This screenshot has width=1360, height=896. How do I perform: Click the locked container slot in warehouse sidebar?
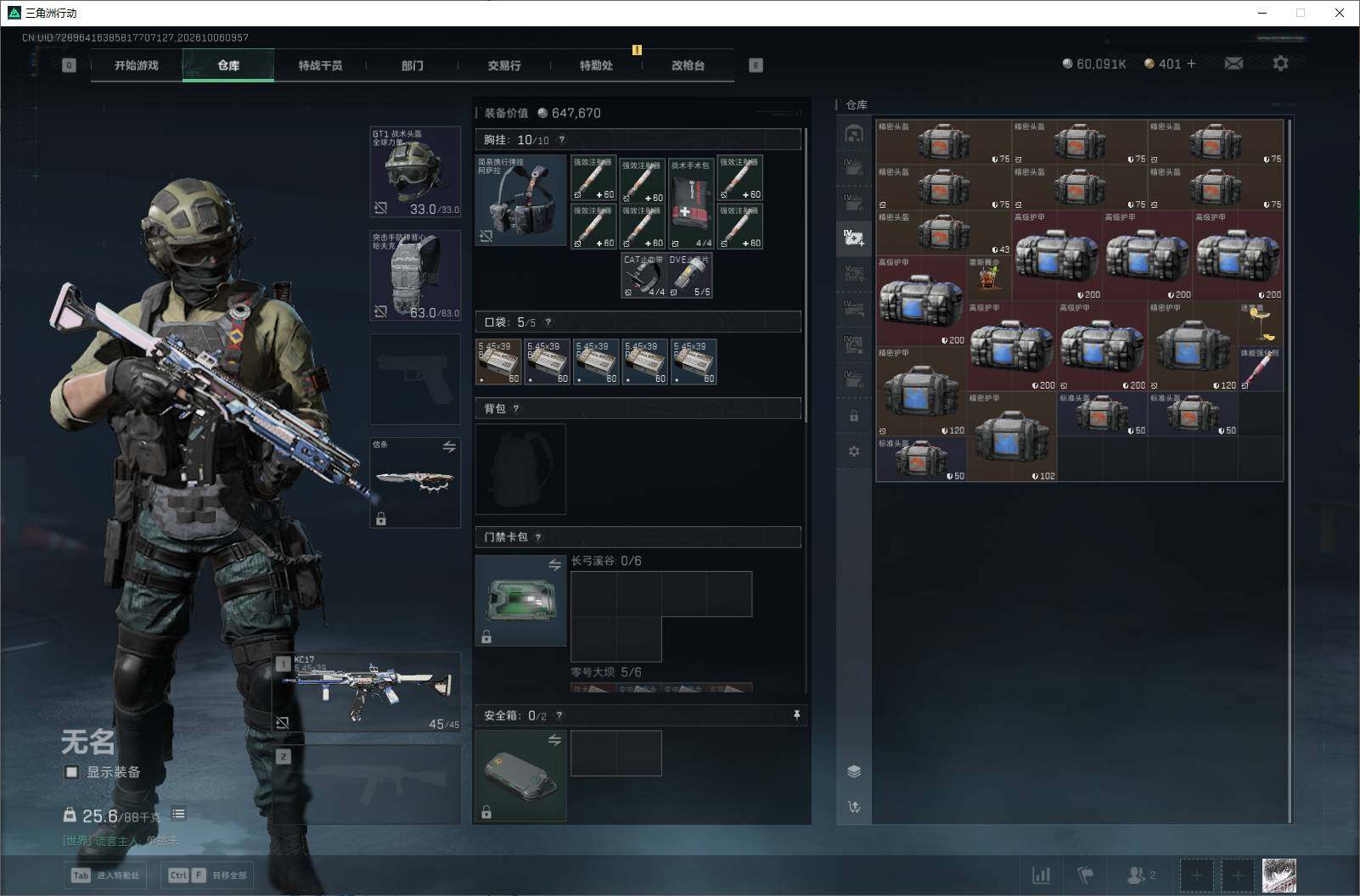[854, 417]
